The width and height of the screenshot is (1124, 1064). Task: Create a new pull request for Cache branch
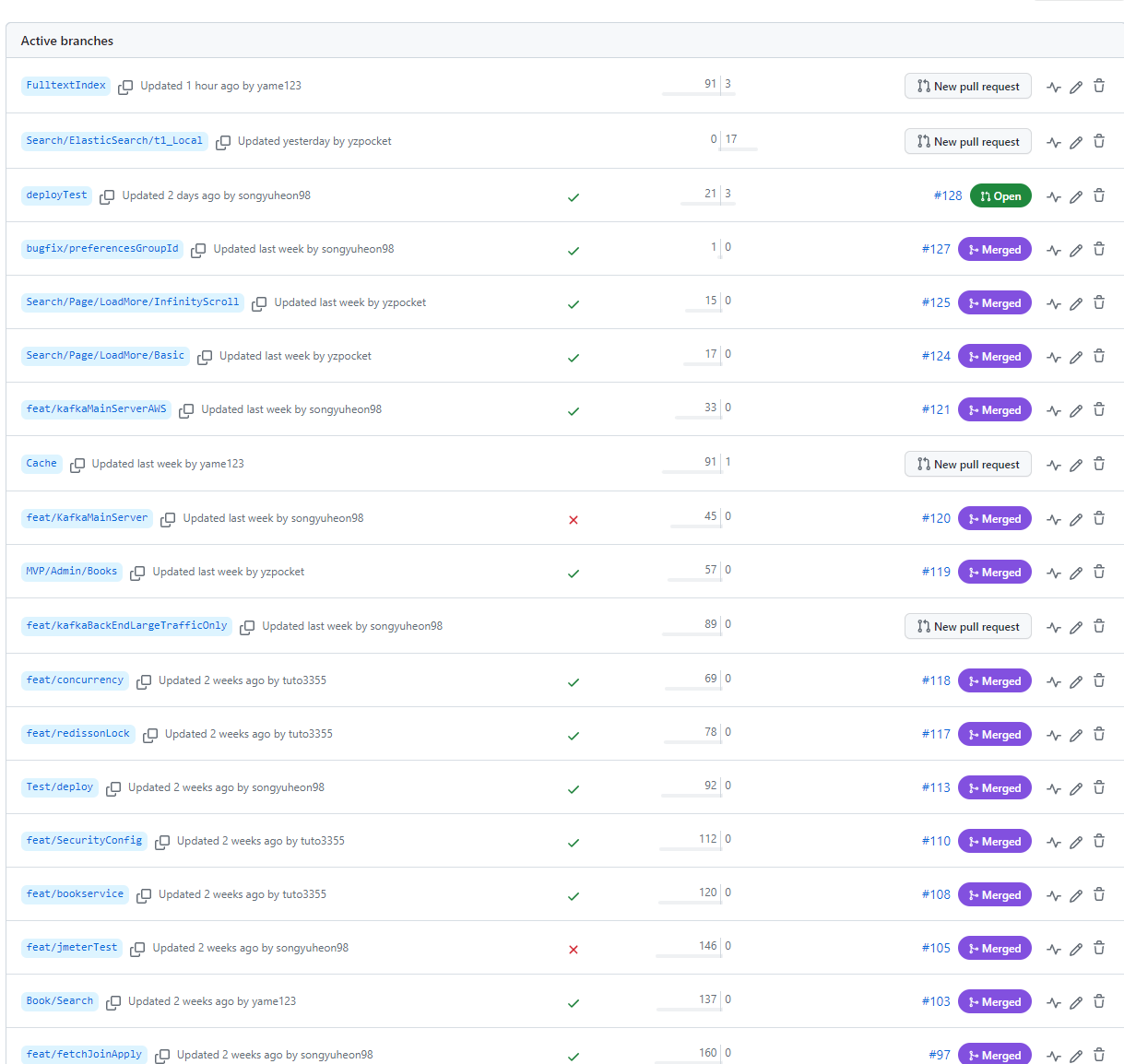tap(968, 465)
